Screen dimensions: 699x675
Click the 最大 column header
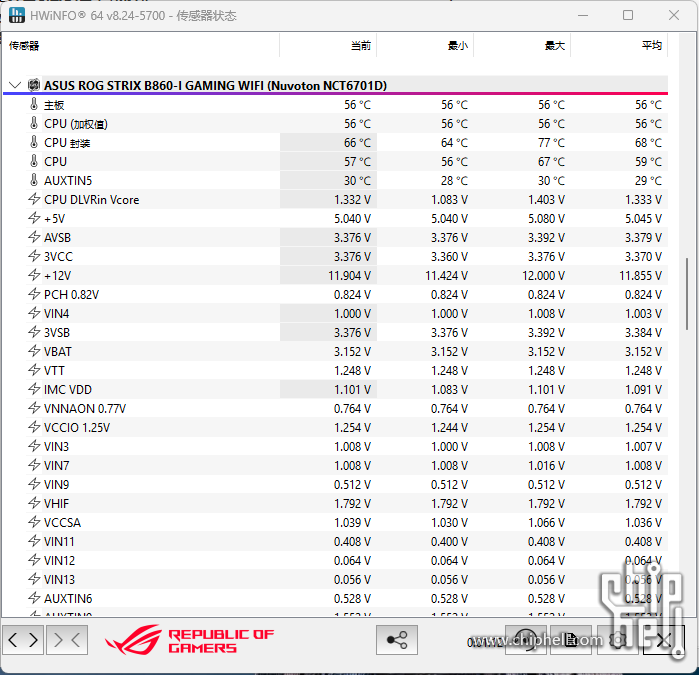point(522,45)
